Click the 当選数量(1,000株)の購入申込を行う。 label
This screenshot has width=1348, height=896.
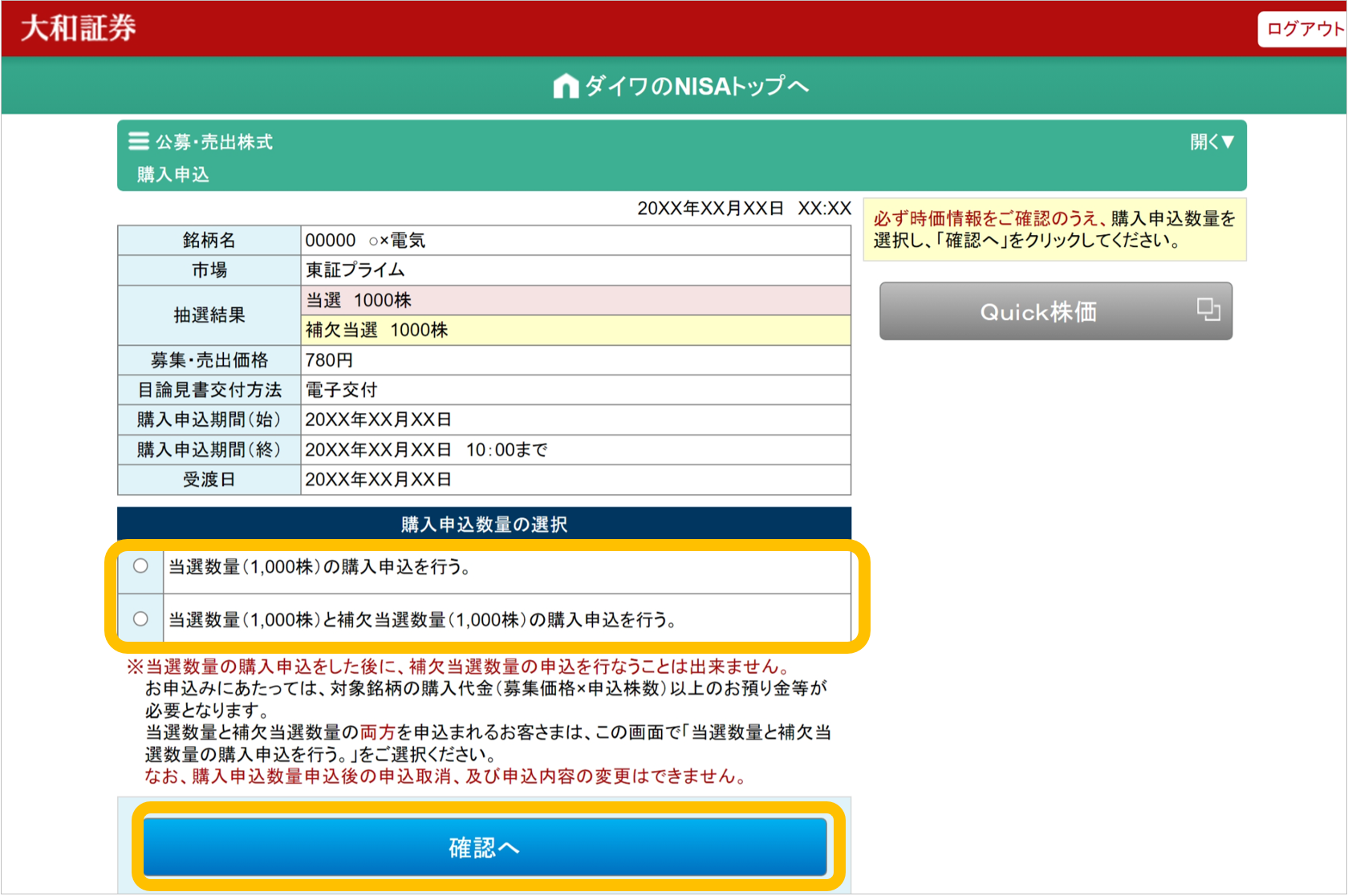click(x=321, y=567)
